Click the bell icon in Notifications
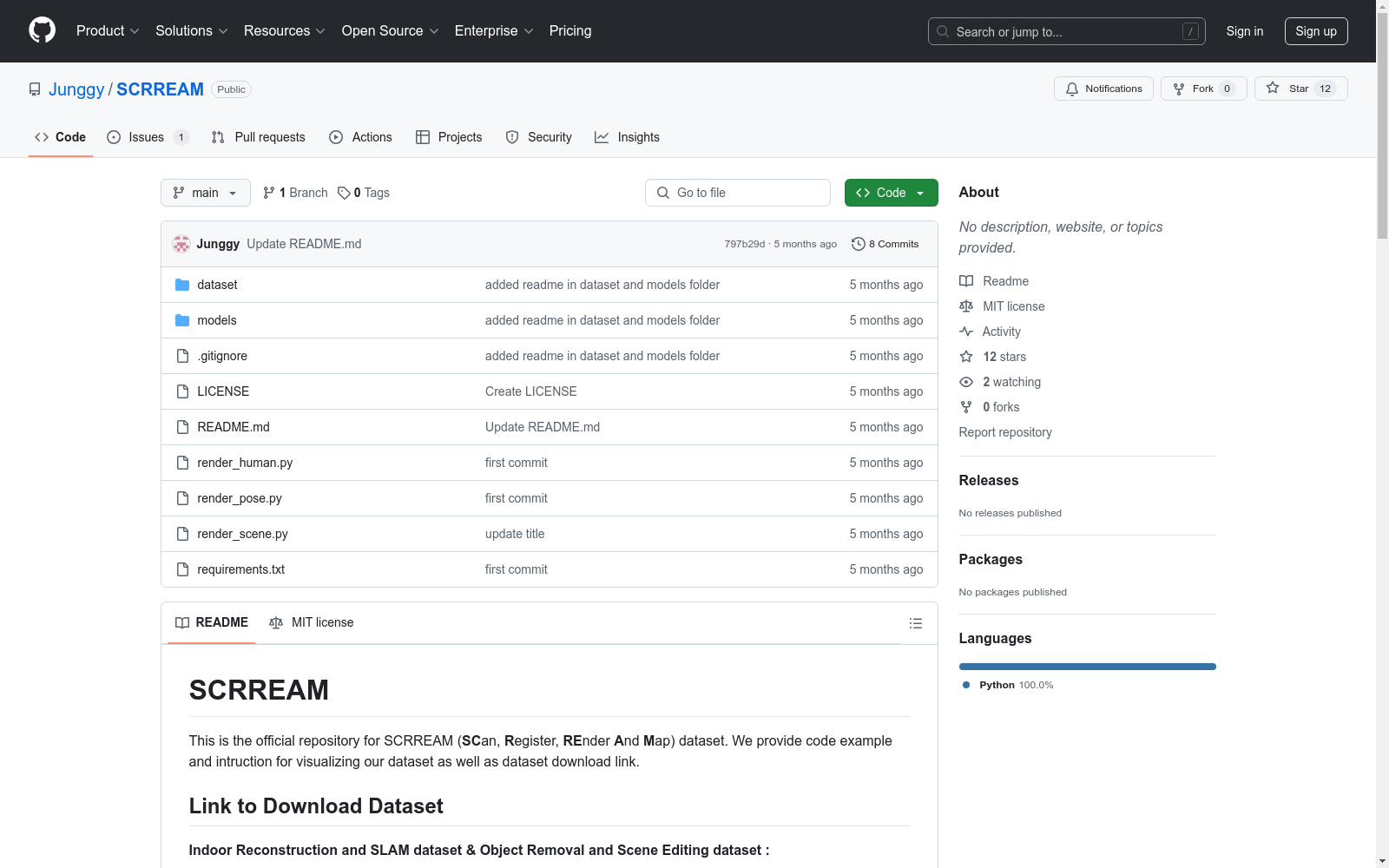 point(1072,89)
